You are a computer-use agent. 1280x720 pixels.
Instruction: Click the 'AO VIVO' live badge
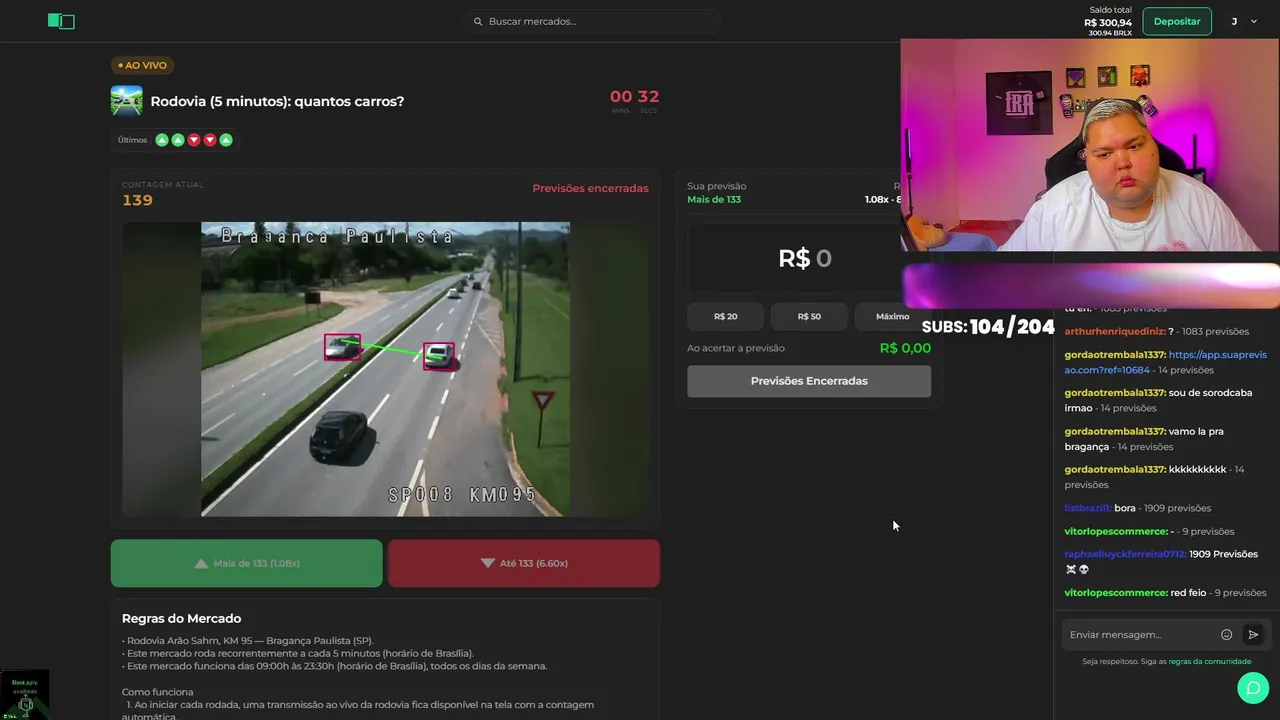pyautogui.click(x=143, y=65)
